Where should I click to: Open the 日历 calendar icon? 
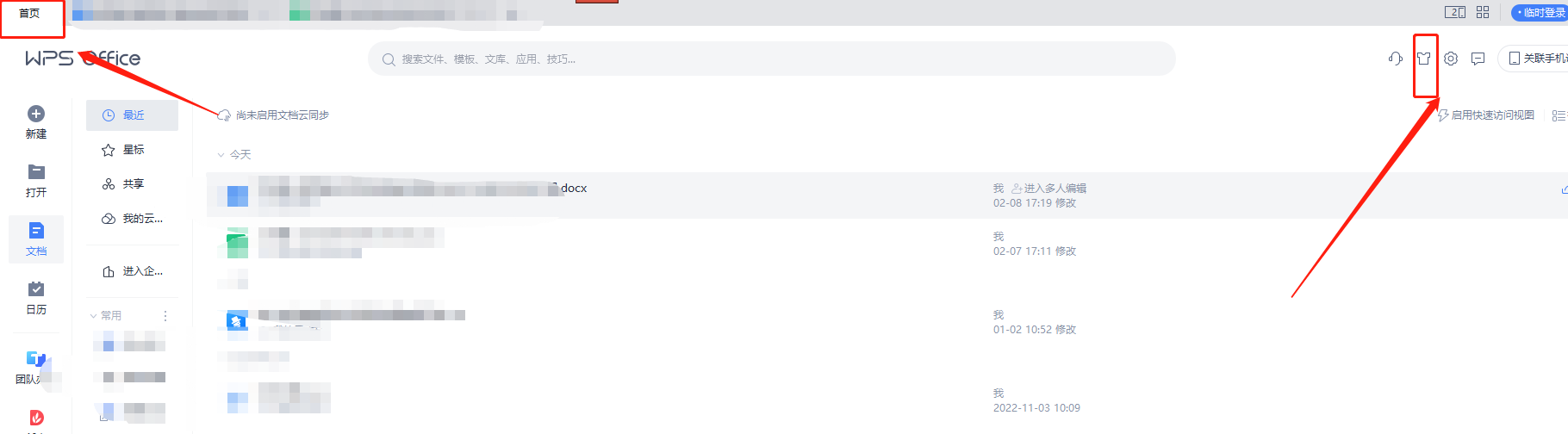[36, 288]
